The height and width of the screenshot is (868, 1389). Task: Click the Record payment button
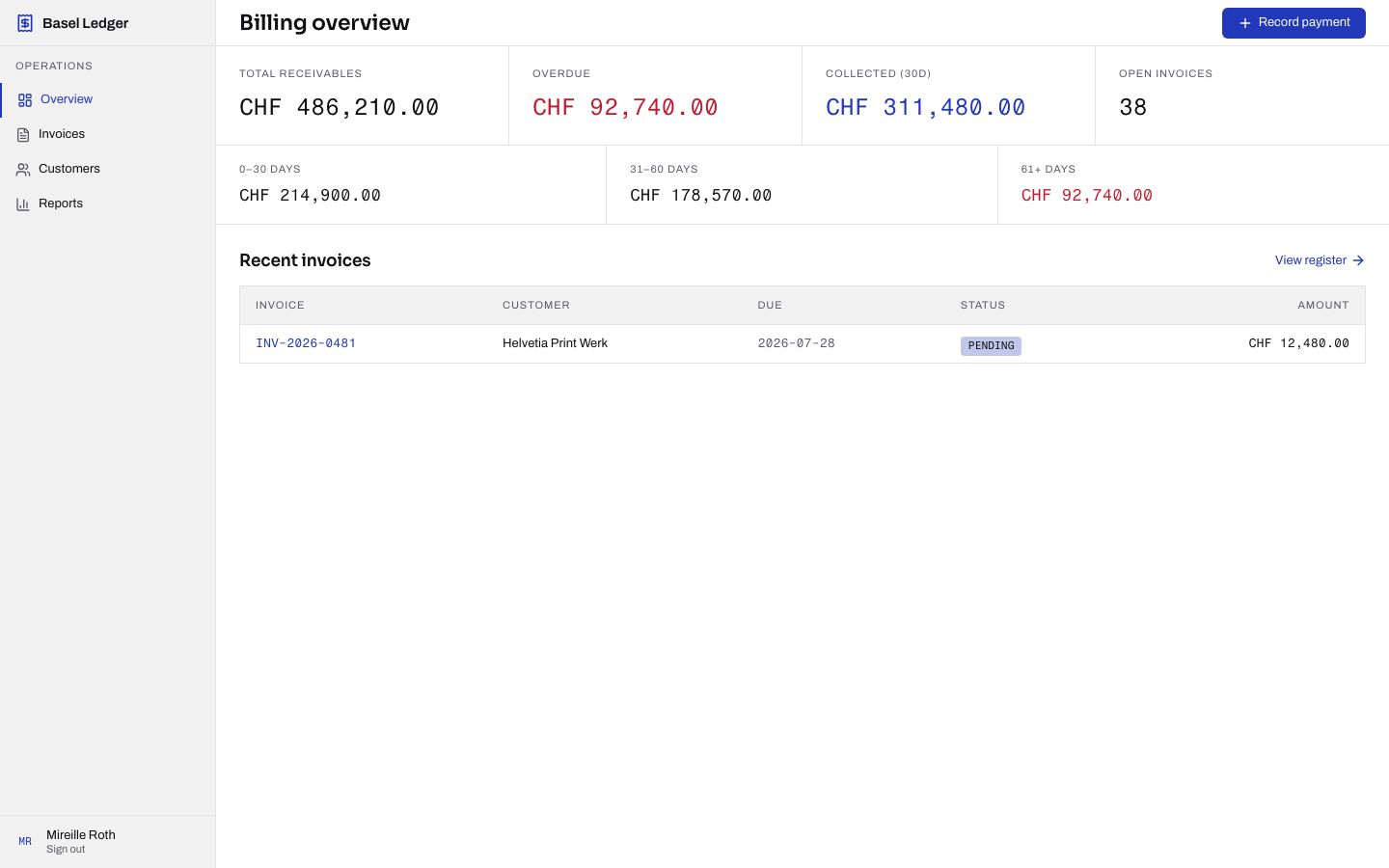[x=1294, y=23]
